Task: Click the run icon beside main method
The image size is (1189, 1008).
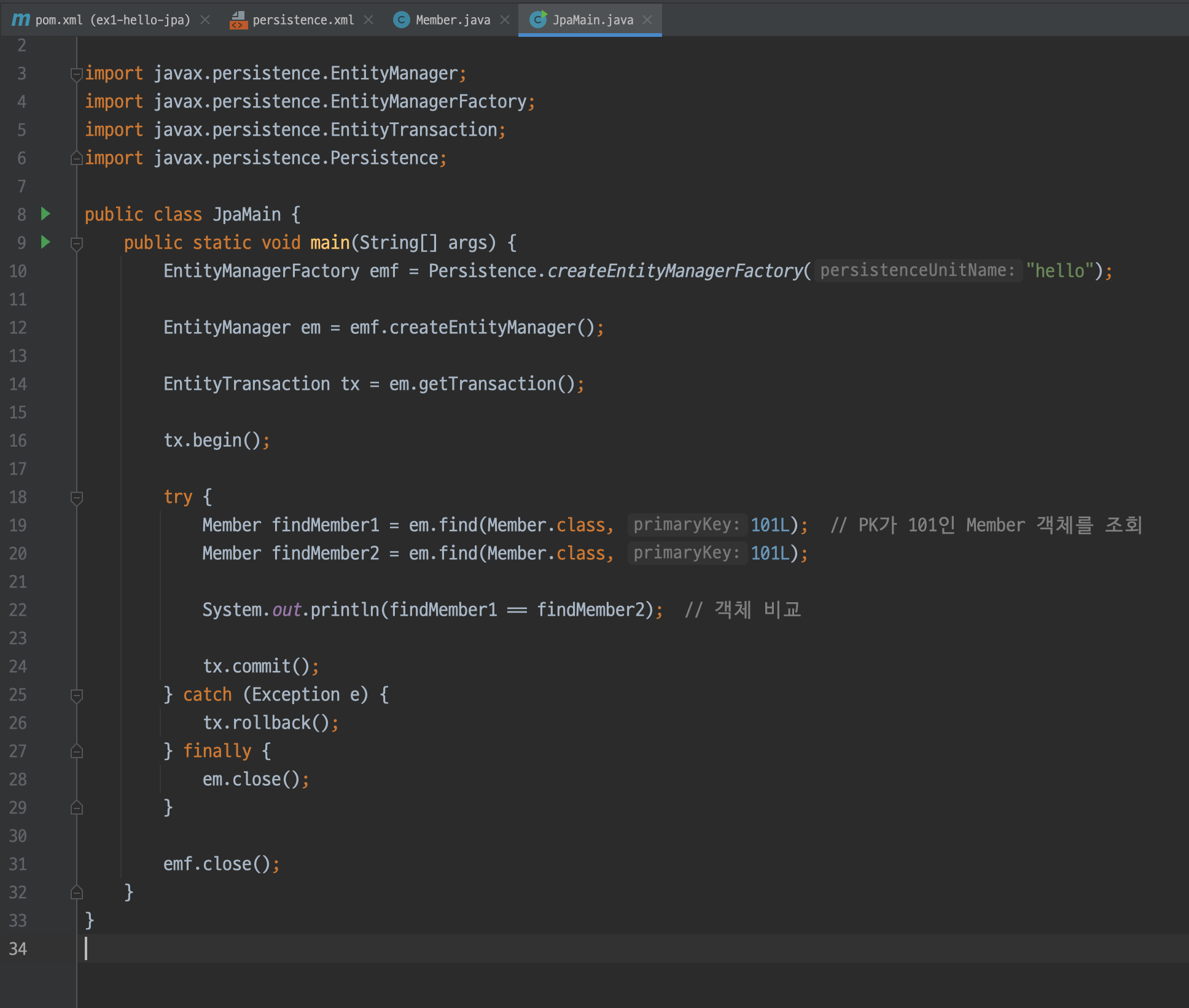Action: tap(45, 242)
